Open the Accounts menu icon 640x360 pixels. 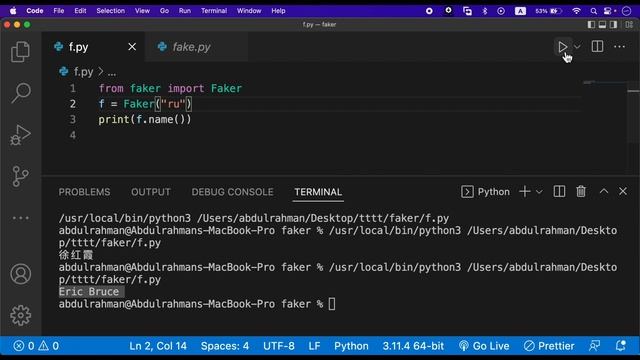[x=20, y=274]
